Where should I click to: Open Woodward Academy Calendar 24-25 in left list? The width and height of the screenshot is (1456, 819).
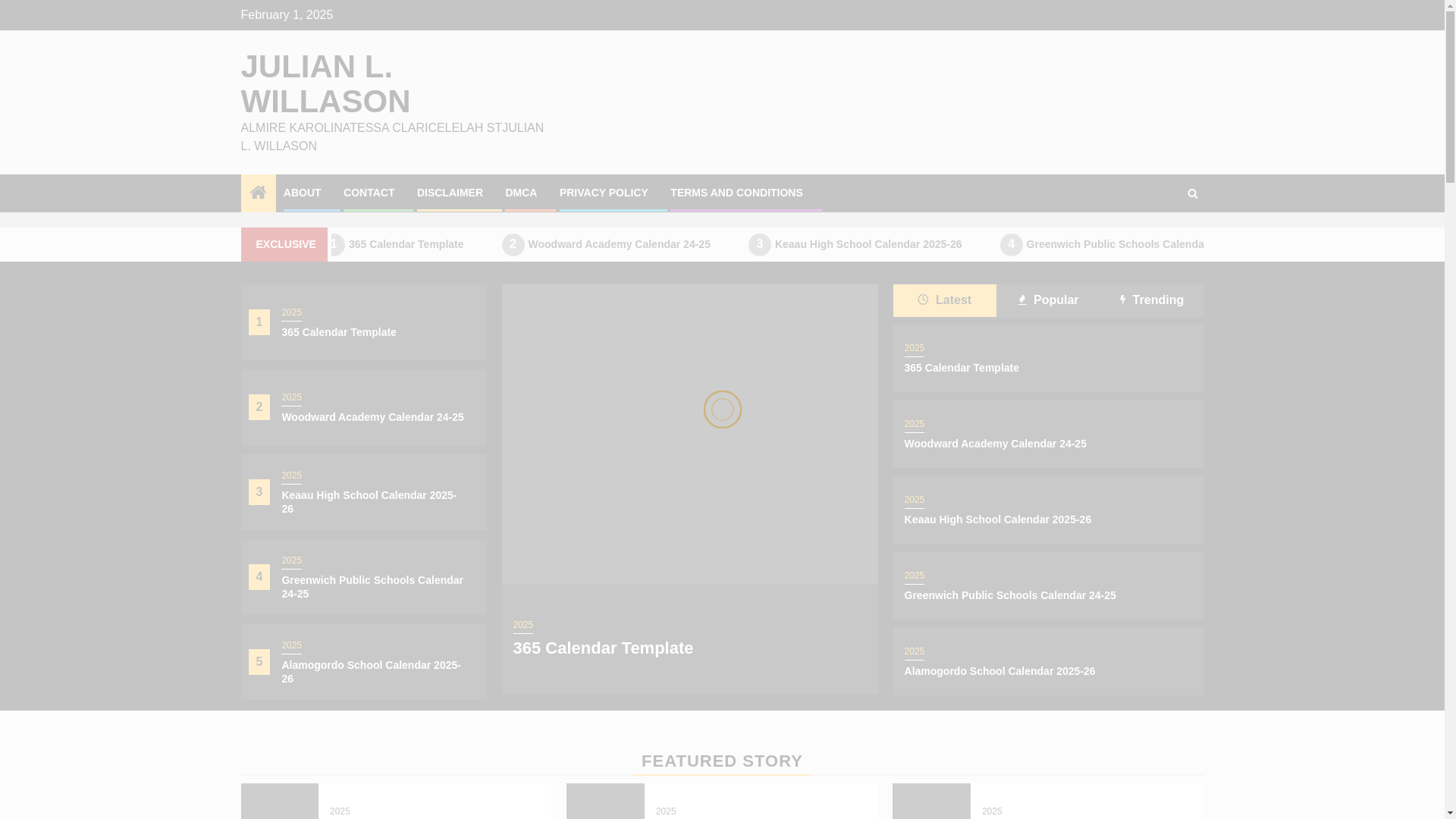point(372,417)
